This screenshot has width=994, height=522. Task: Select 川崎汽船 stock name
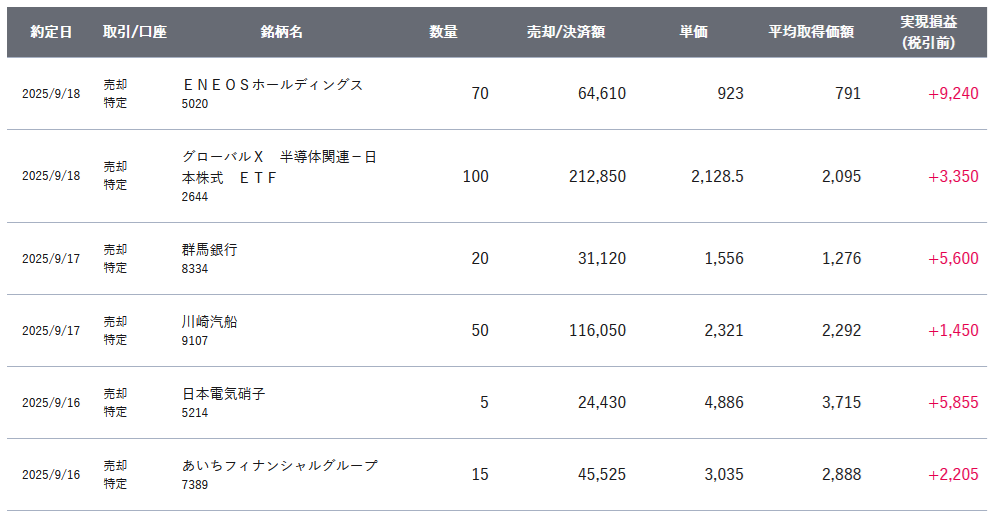point(210,322)
